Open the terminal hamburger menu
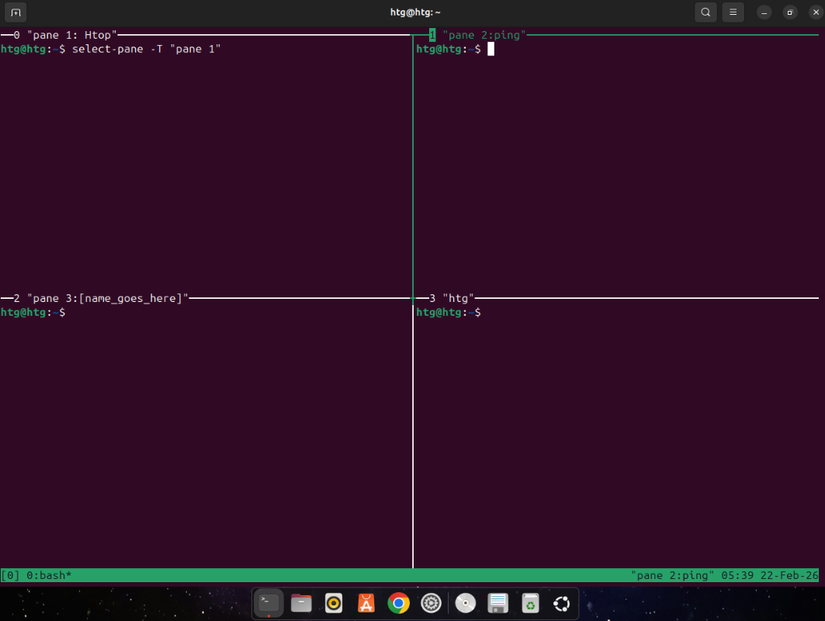Screen dimensions: 825x621 pyautogui.click(x=733, y=12)
